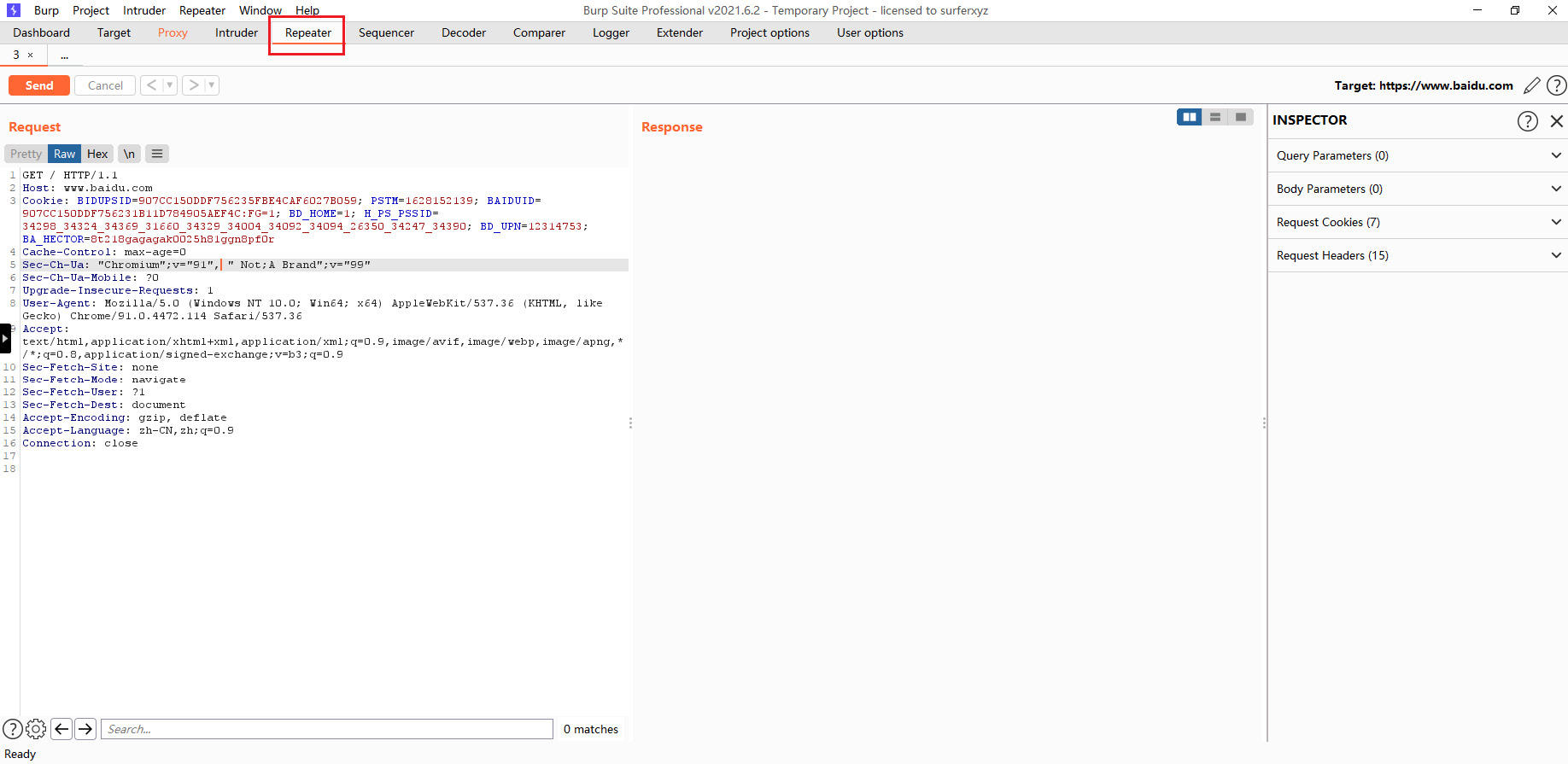1568x764 pixels.
Task: Switch to Pretty view
Action: [x=26, y=154]
